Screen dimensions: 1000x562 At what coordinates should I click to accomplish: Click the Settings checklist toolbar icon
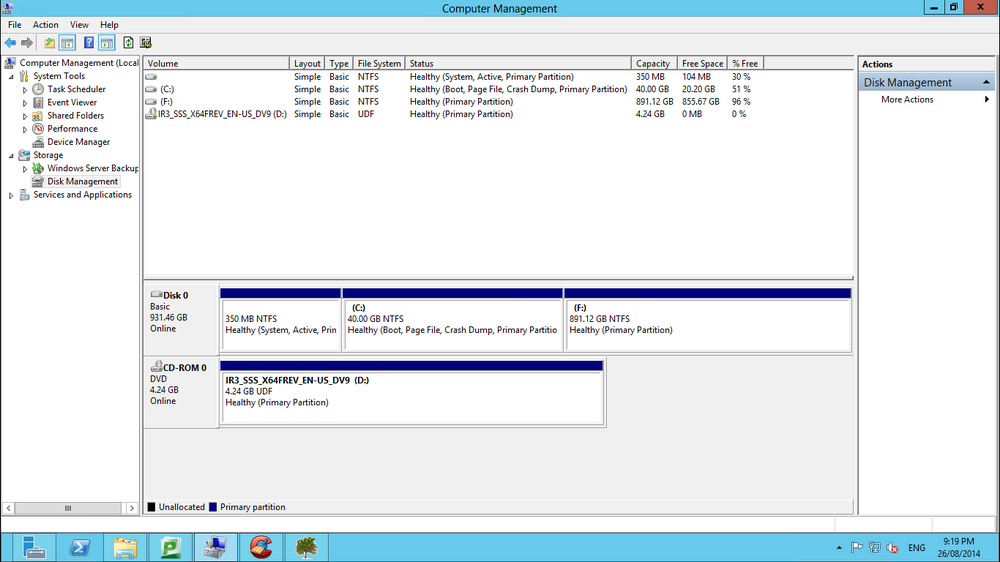(x=145, y=43)
